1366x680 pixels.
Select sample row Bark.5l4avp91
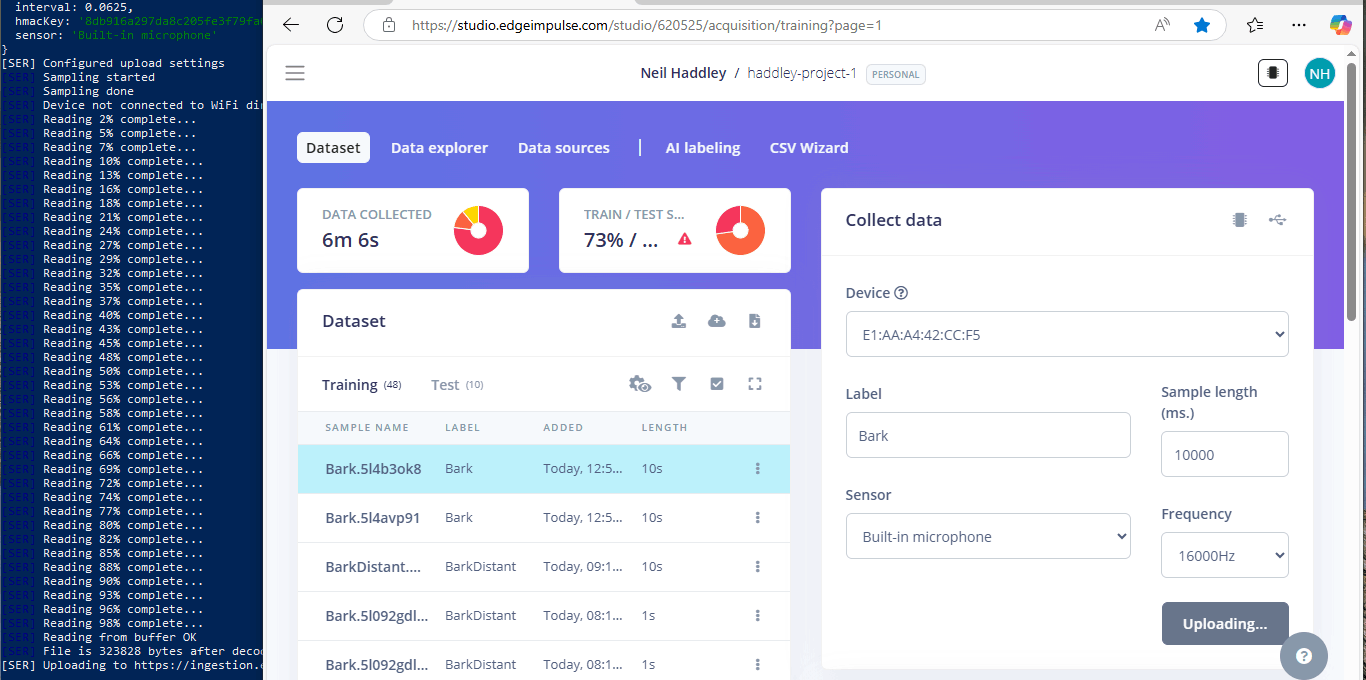tap(544, 517)
